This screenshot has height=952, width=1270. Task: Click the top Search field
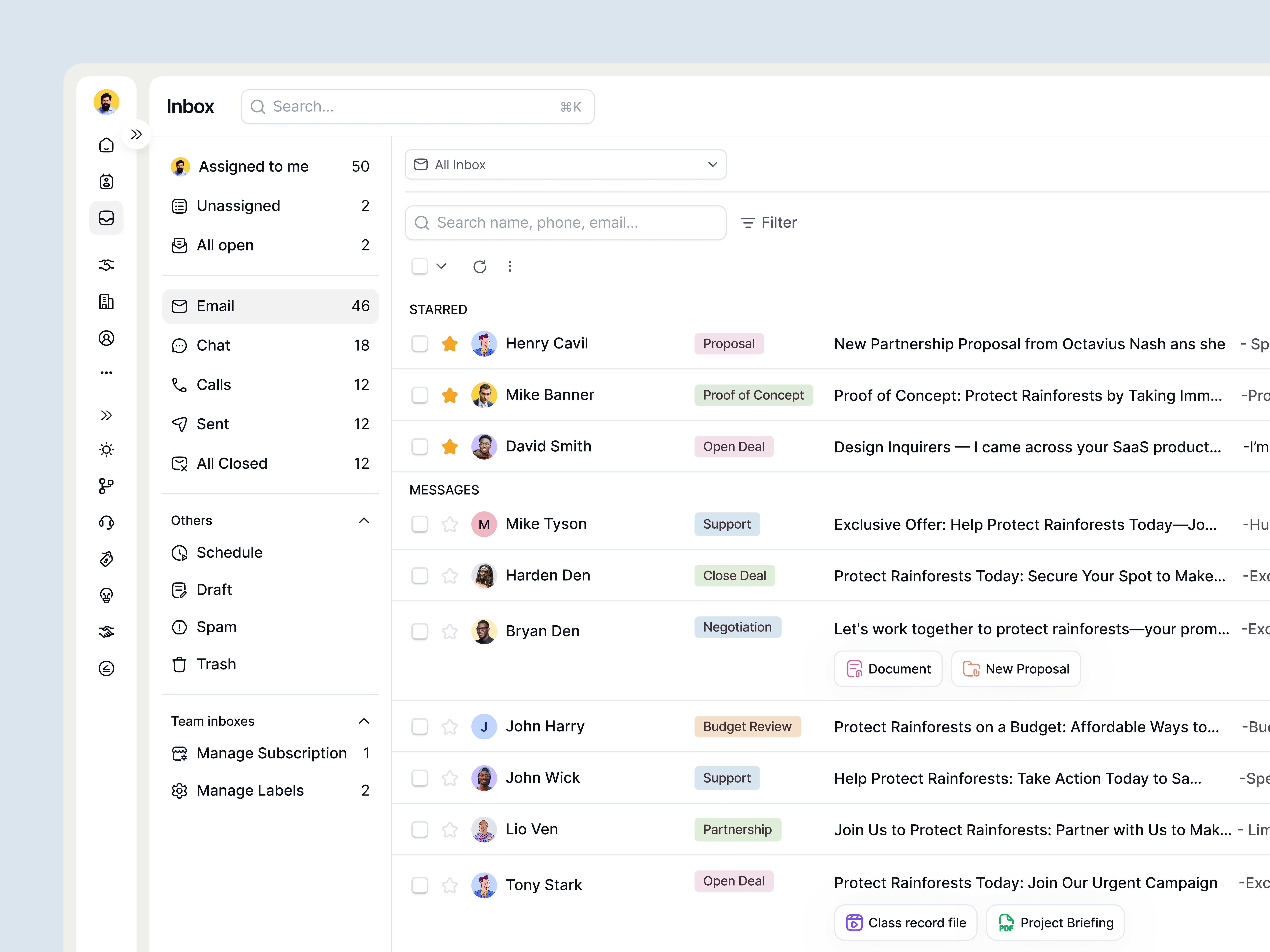coord(417,107)
